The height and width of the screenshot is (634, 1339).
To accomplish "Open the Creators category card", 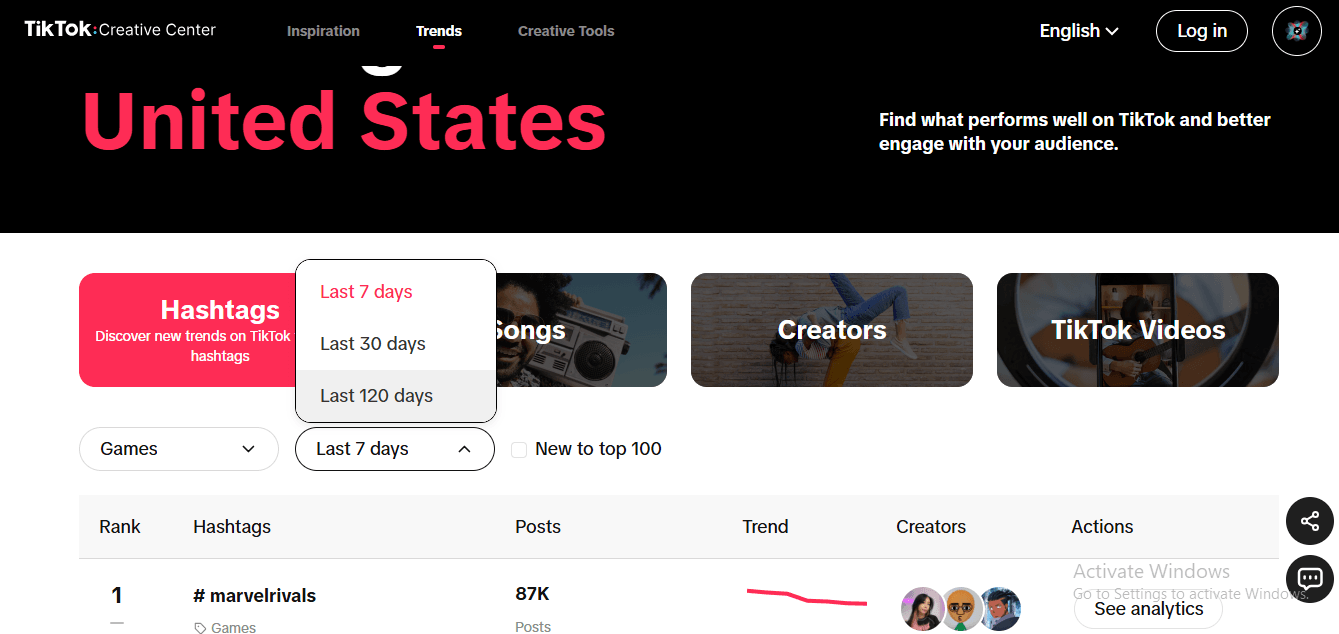I will coord(831,330).
